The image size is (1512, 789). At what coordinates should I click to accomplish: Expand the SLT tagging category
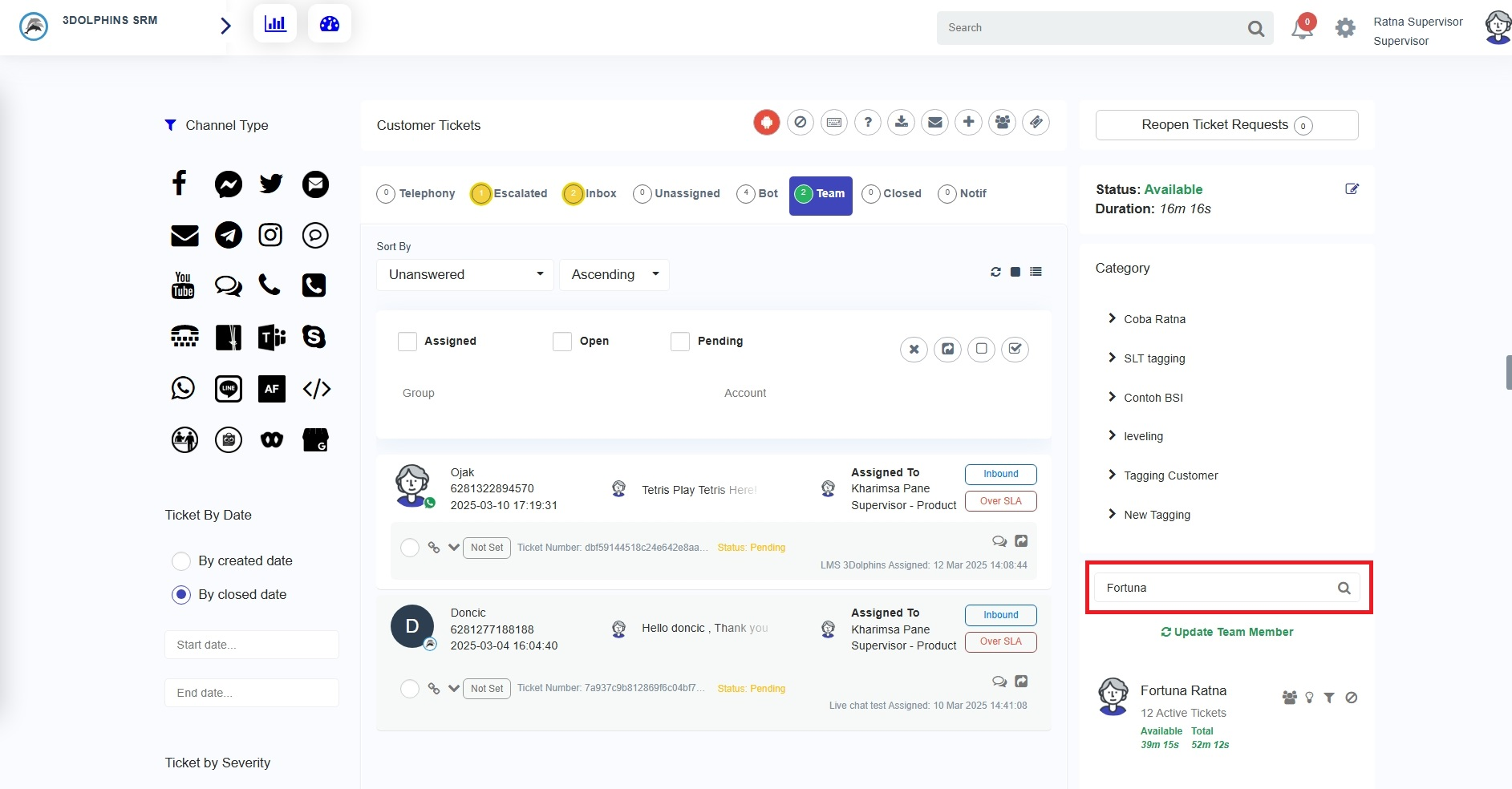(1153, 358)
